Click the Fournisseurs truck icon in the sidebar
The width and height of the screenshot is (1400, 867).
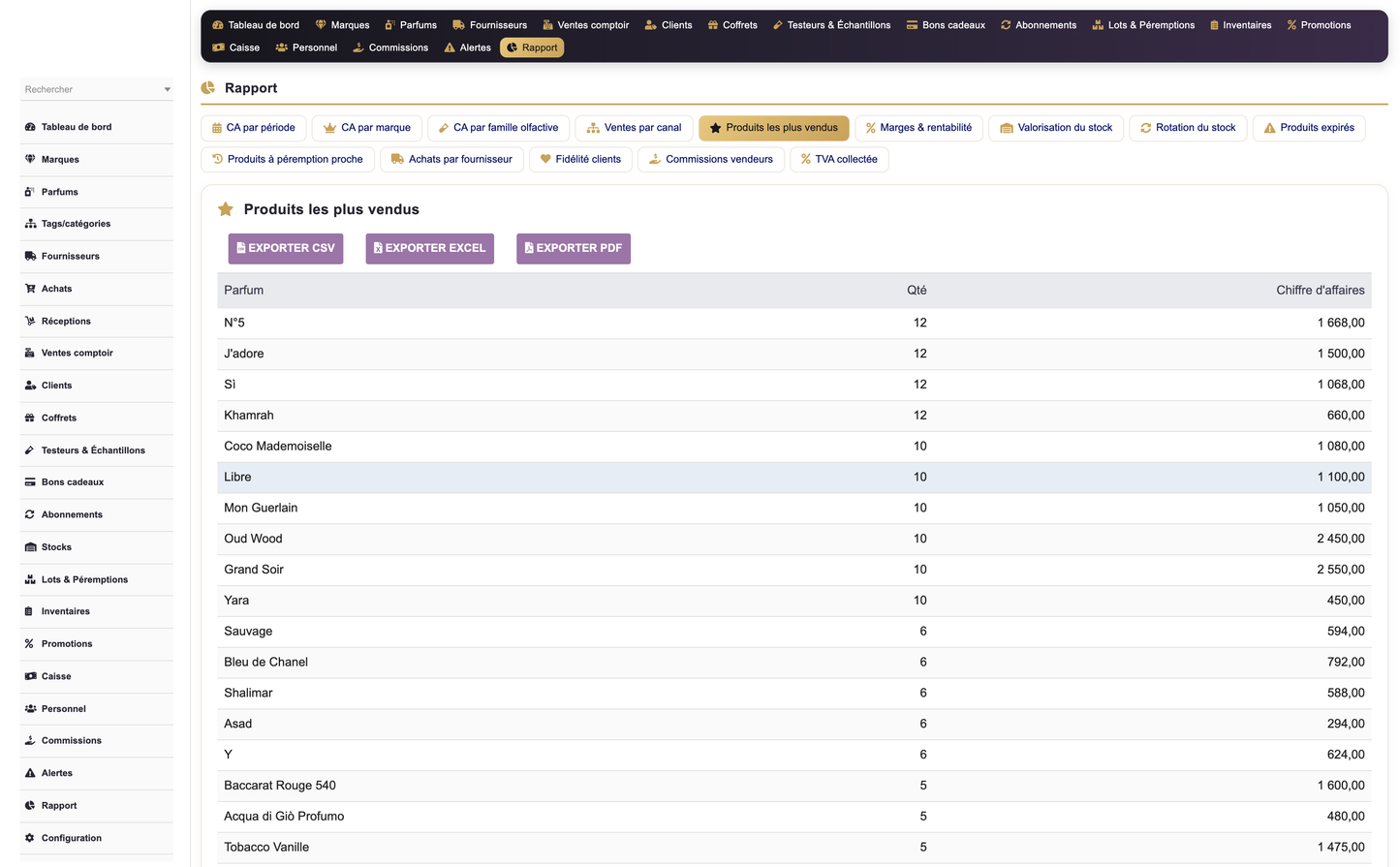click(x=30, y=256)
